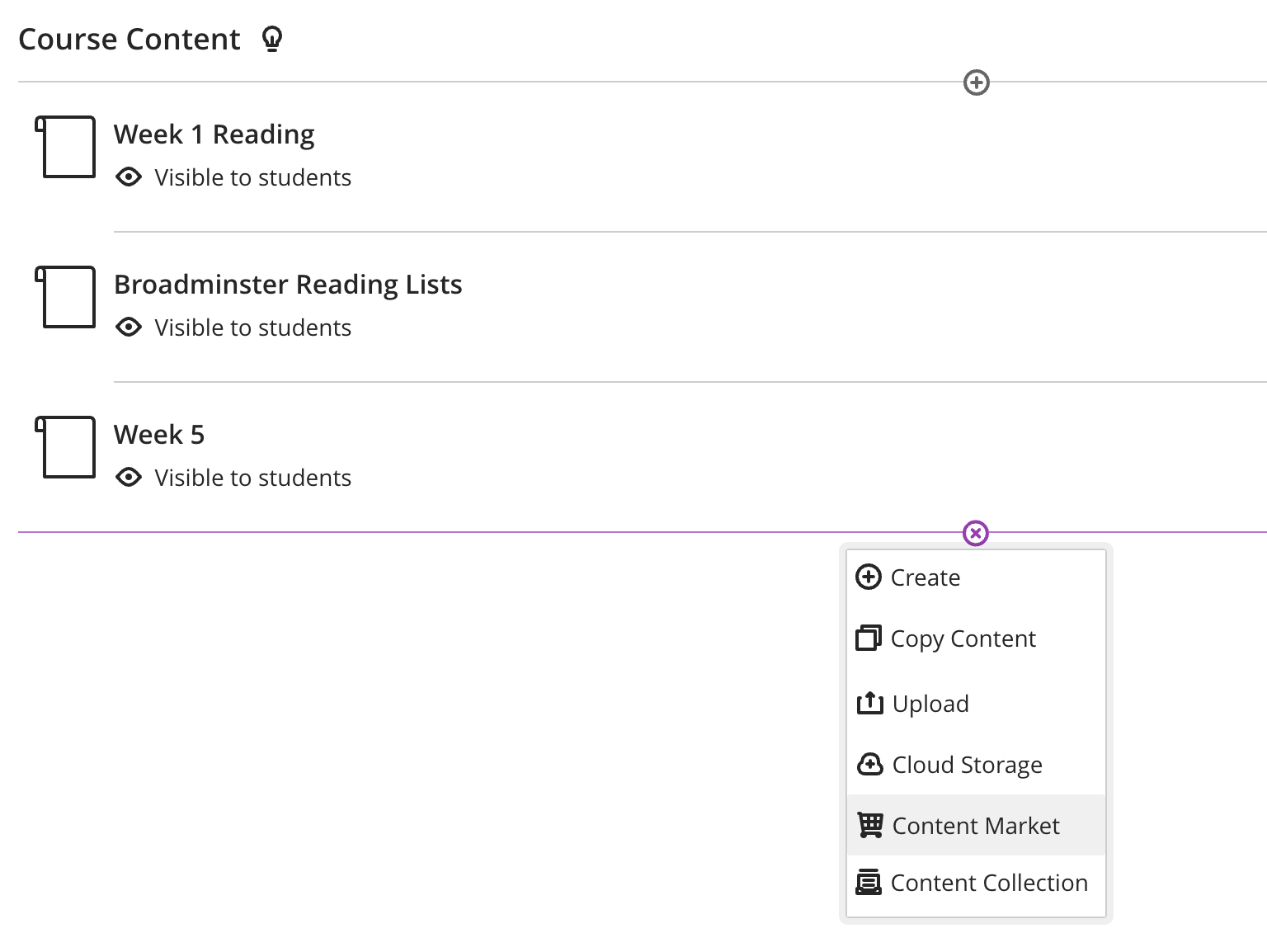Click the lightbulb icon beside Course Content
This screenshot has height=952, width=1267.
pos(272,39)
